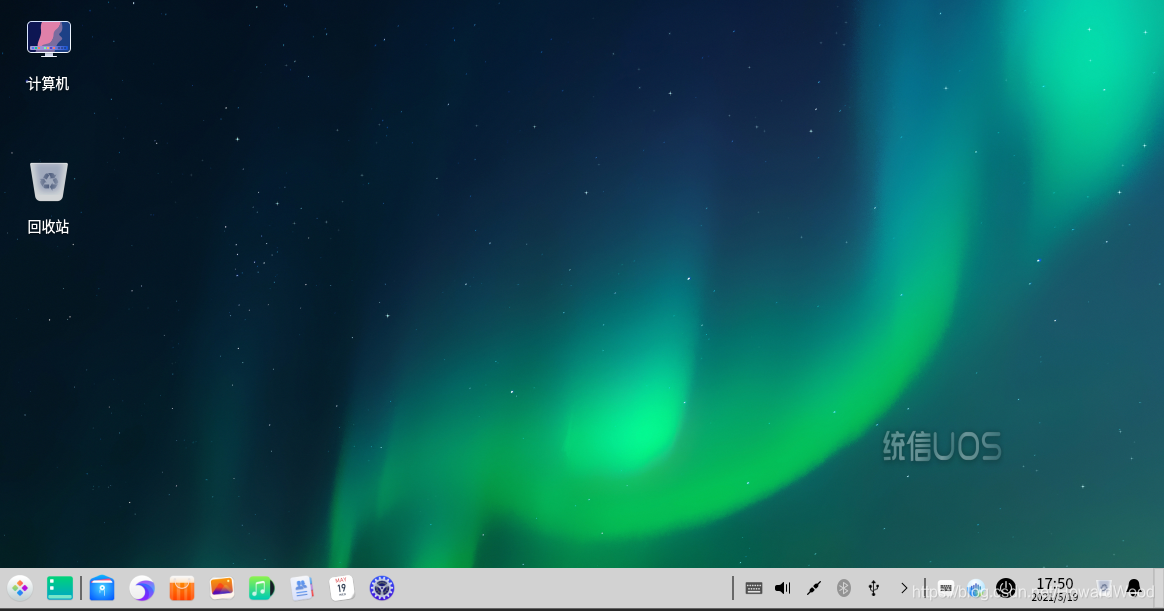This screenshot has width=1164, height=611.
Task: Open the notification bell icon
Action: (x=1134, y=588)
